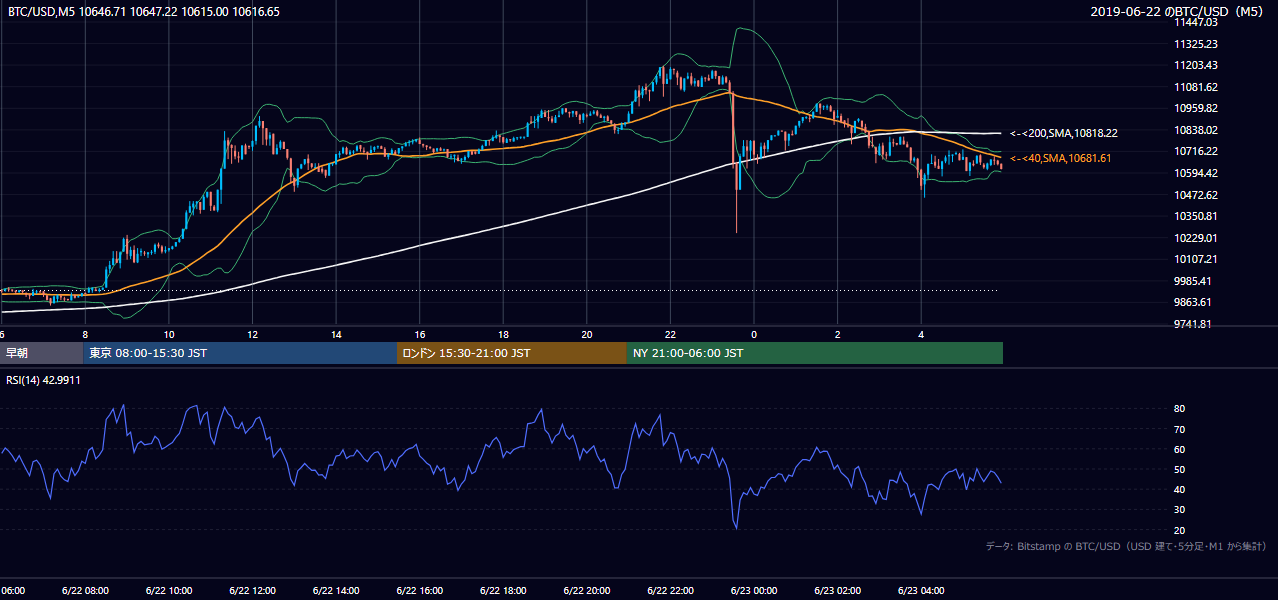Click price axis label 9741.81

[1193, 324]
